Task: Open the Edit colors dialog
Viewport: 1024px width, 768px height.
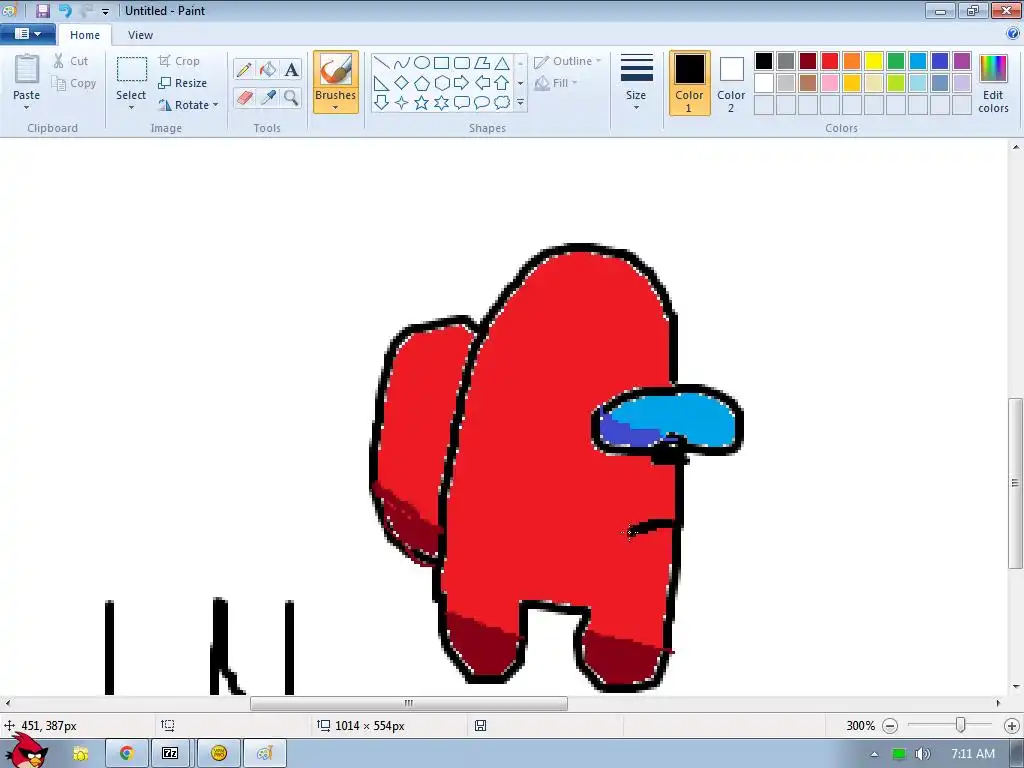Action: (x=993, y=84)
